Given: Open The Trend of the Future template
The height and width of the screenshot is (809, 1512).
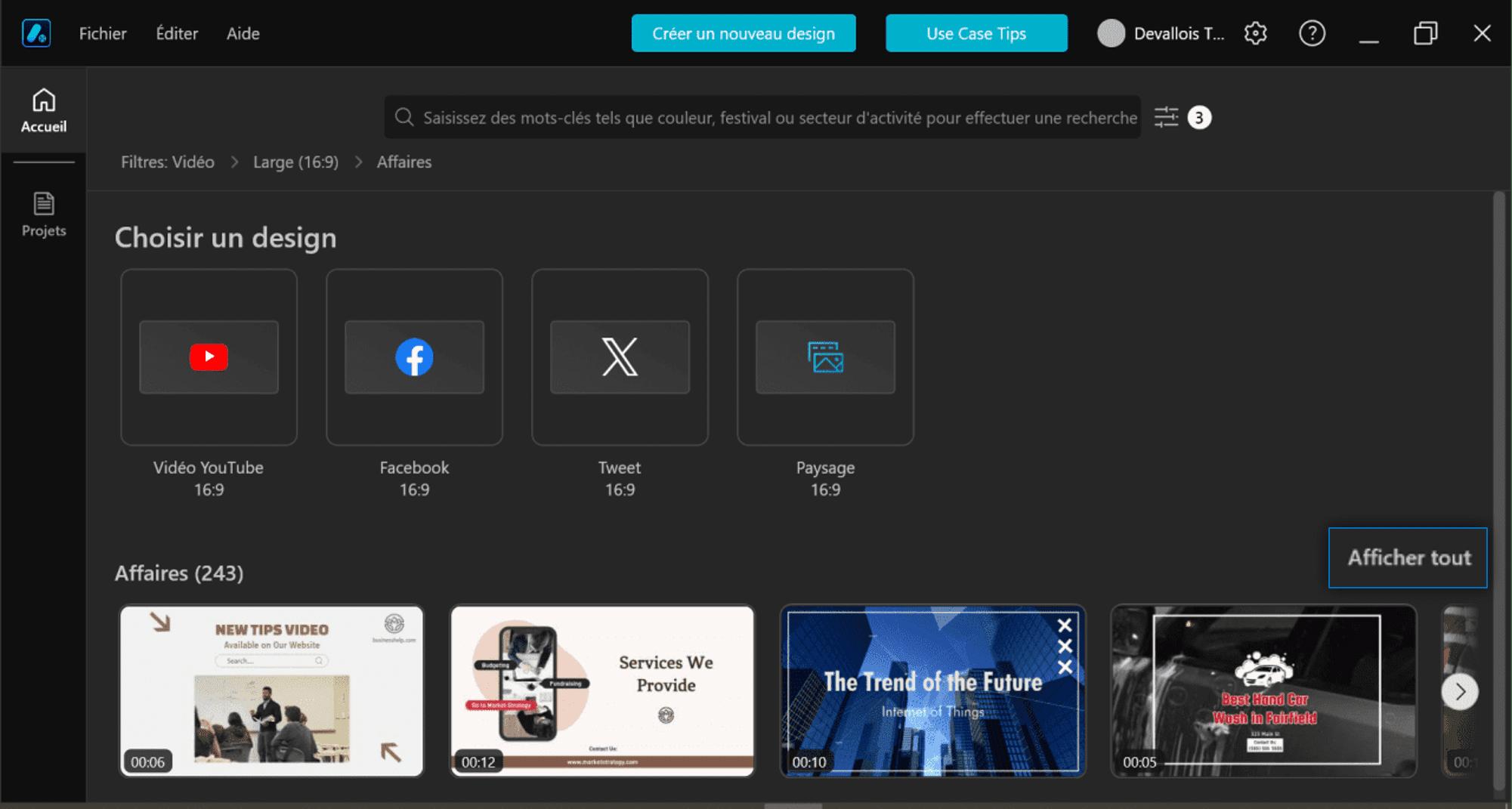Looking at the screenshot, I should coord(933,690).
